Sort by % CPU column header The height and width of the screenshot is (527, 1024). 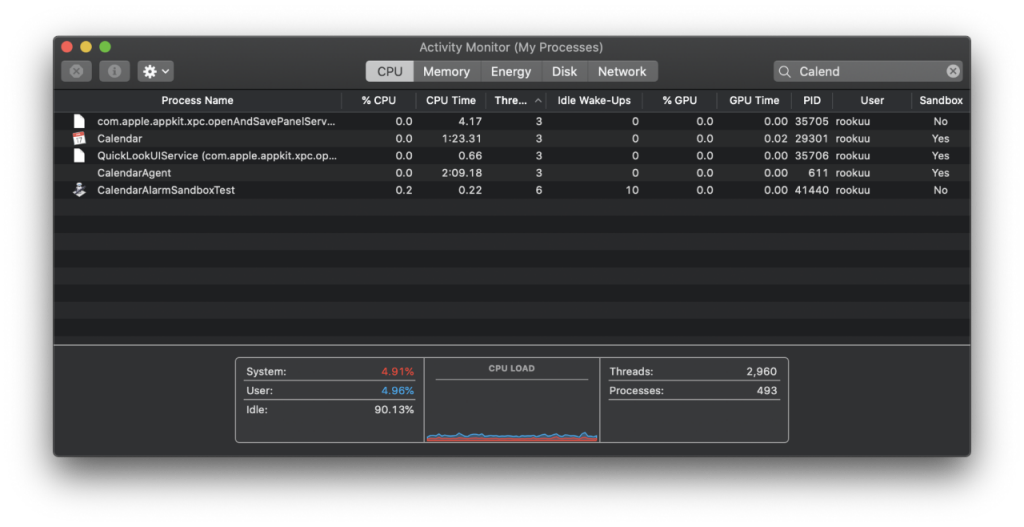coord(379,101)
